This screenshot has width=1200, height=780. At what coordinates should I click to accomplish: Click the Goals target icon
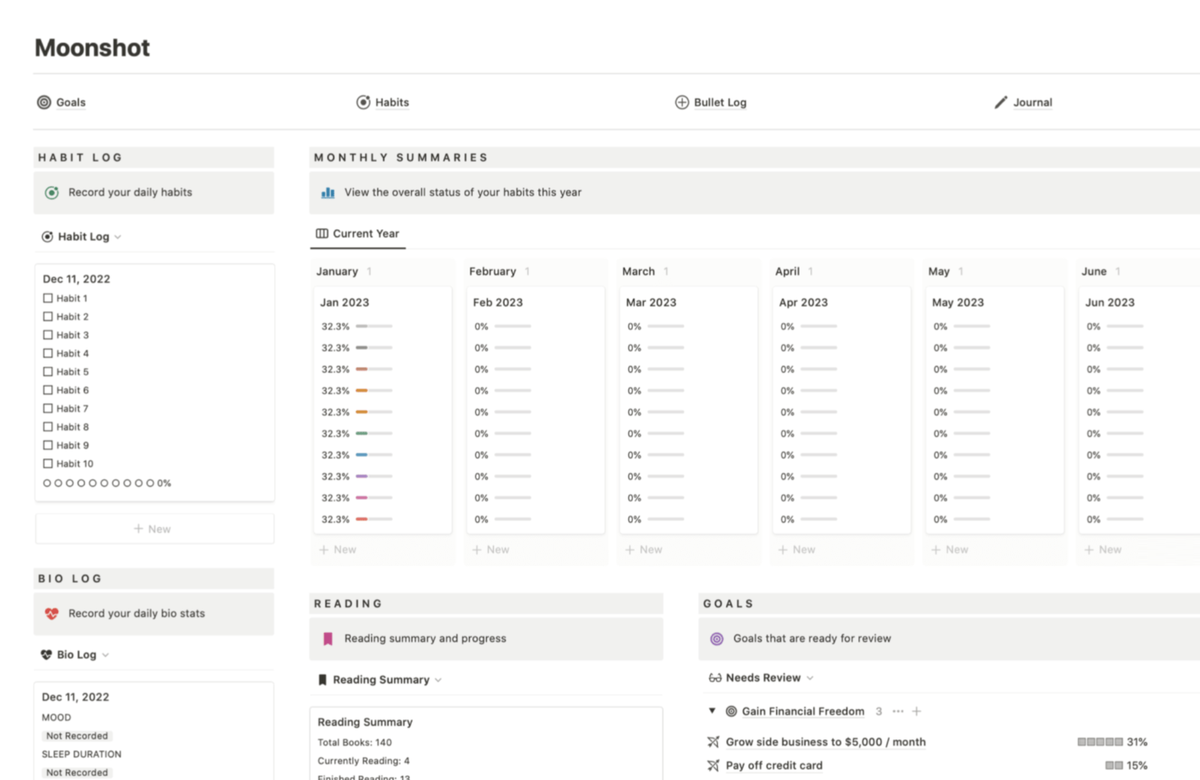point(44,102)
